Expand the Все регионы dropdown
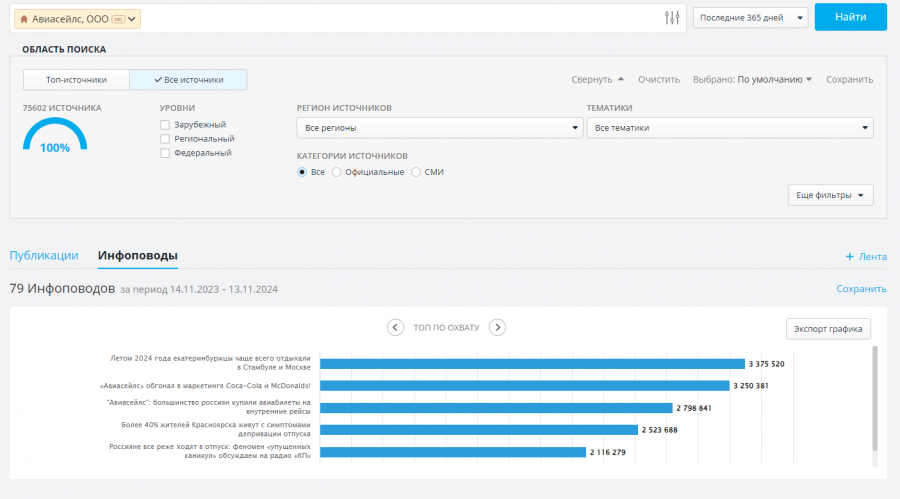This screenshot has width=900, height=499. point(440,128)
